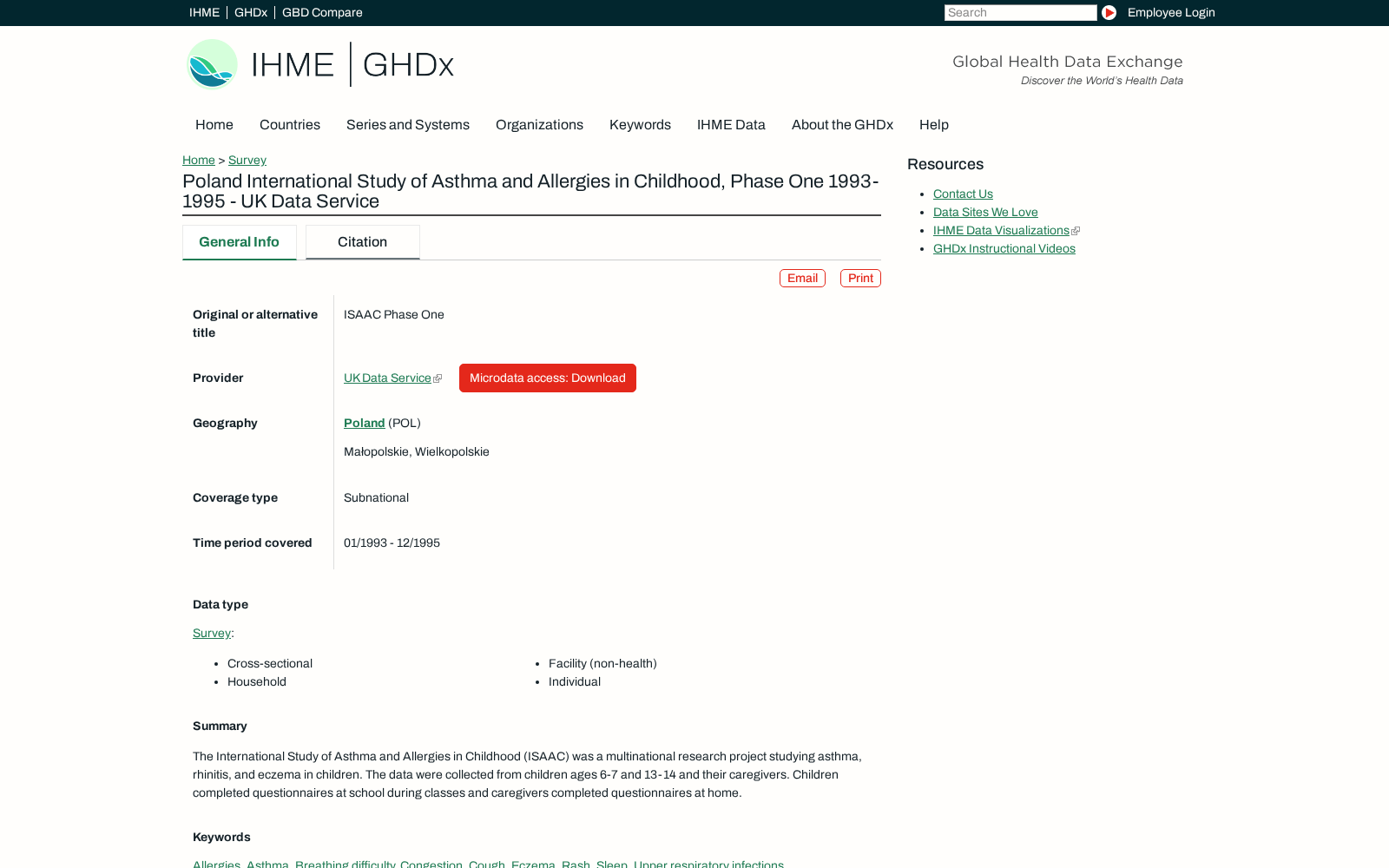Open GBD Compare in top bar
This screenshot has height=868, width=1389.
coord(322,12)
